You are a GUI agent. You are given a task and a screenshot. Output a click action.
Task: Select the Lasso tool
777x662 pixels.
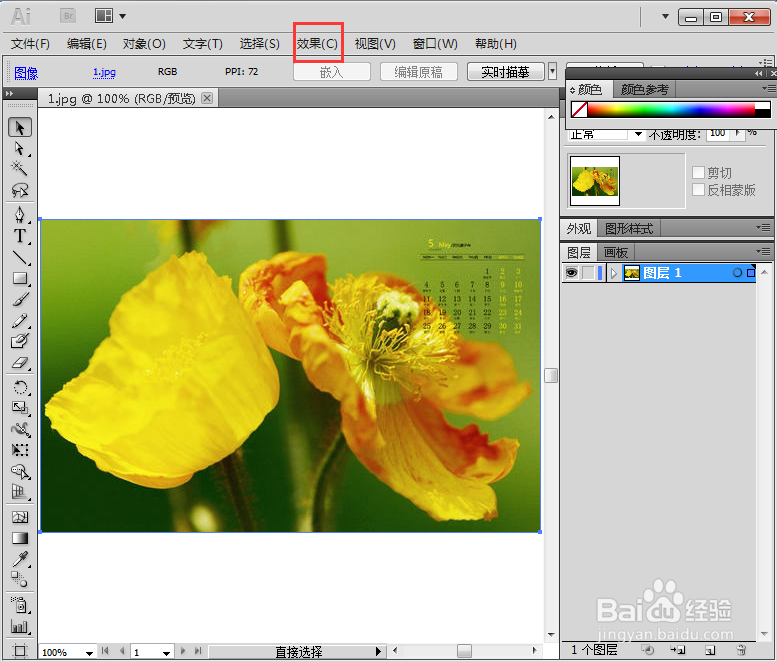[20, 190]
